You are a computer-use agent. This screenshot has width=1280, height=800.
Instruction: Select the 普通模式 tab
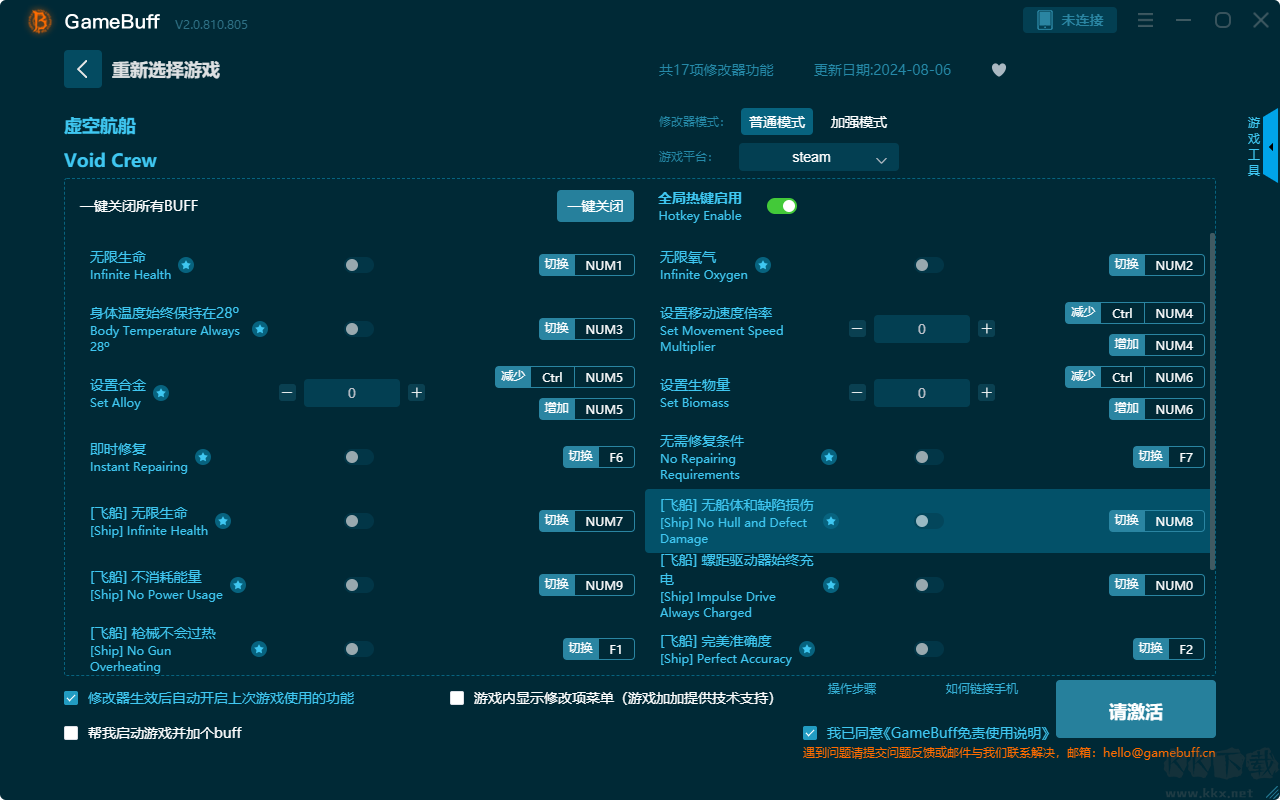coord(777,122)
